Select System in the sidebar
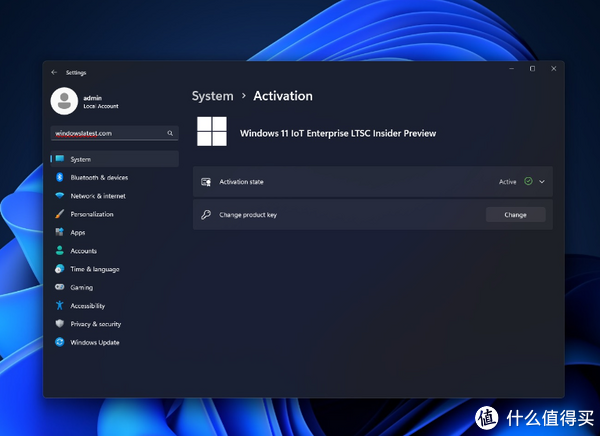 [114, 159]
